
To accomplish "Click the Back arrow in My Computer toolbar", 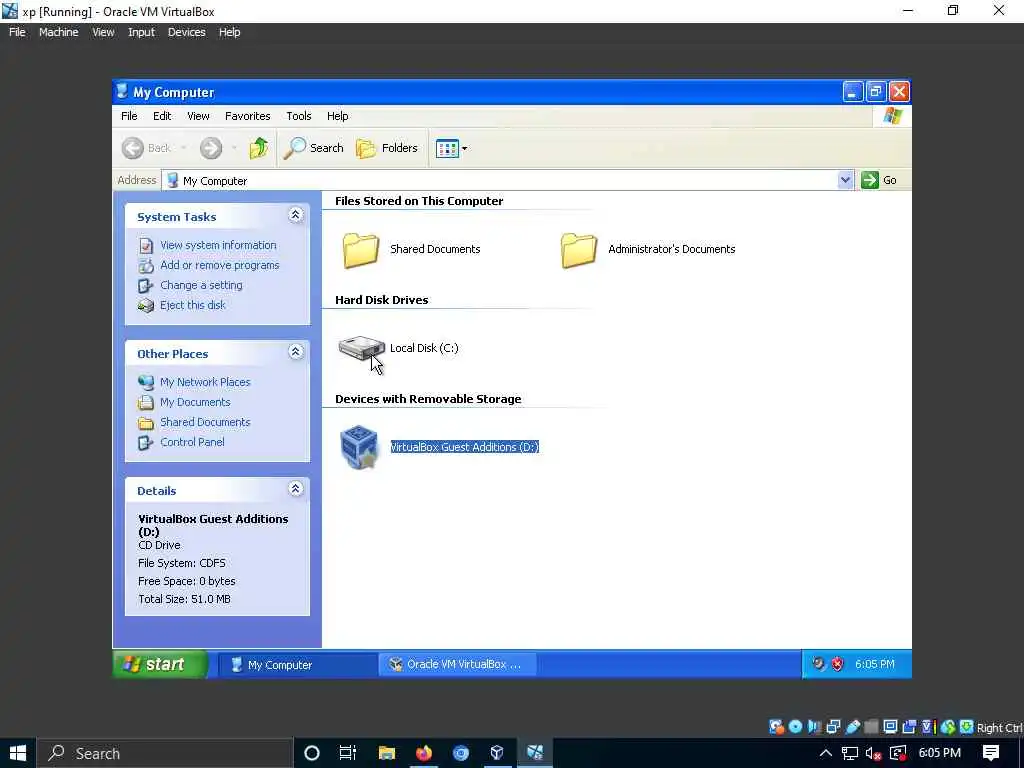I will [x=133, y=148].
